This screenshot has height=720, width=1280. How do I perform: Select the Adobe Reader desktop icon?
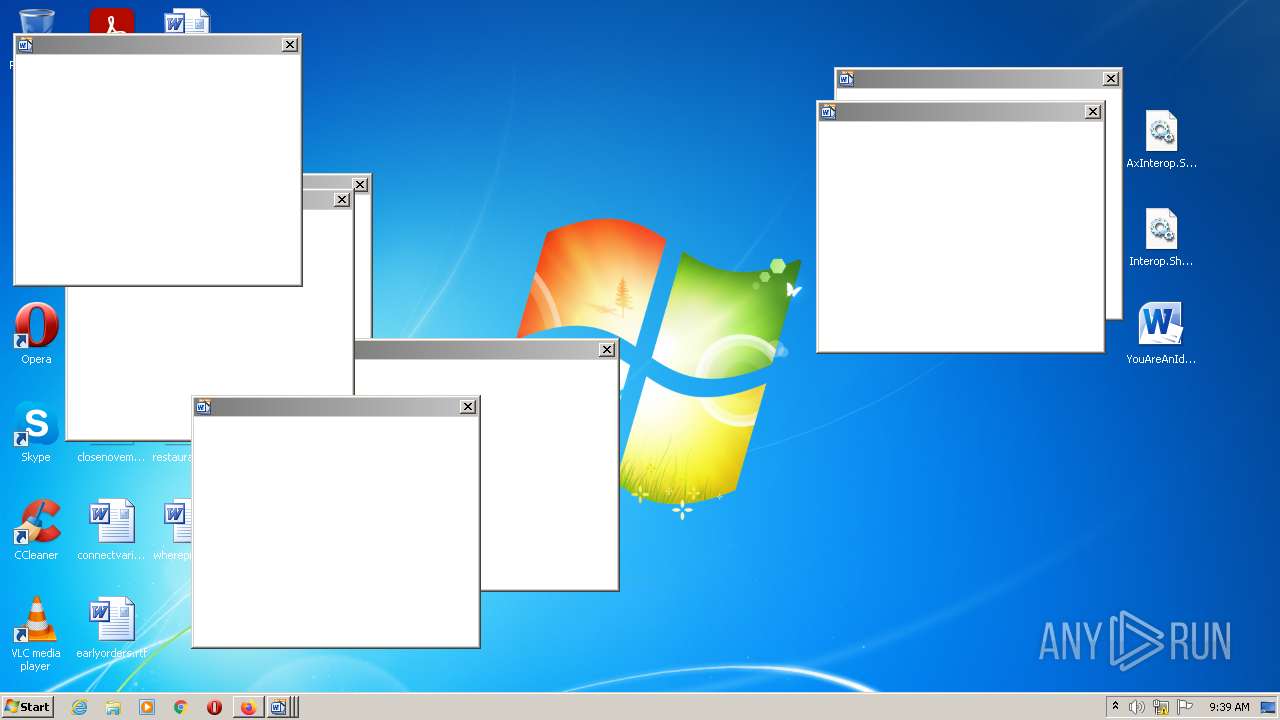[111, 20]
